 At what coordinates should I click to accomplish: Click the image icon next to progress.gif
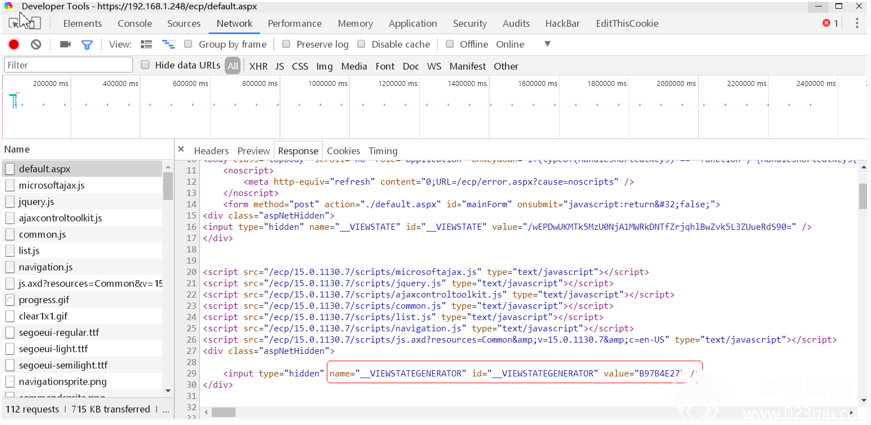10,300
